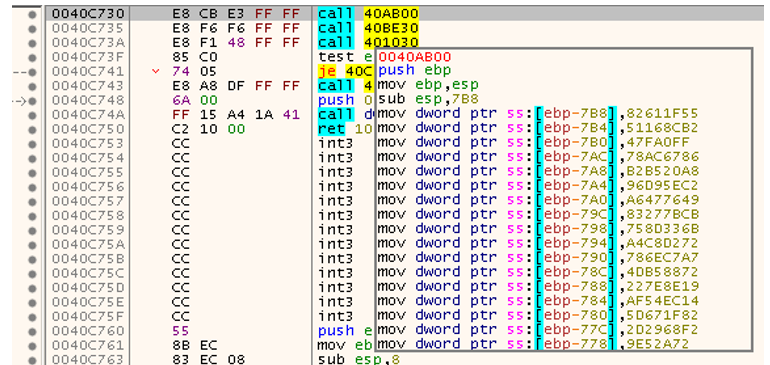Image resolution: width=770 pixels, height=365 pixels.
Task: Click tooltip line with value 47FA0FF
Action: tap(534, 142)
